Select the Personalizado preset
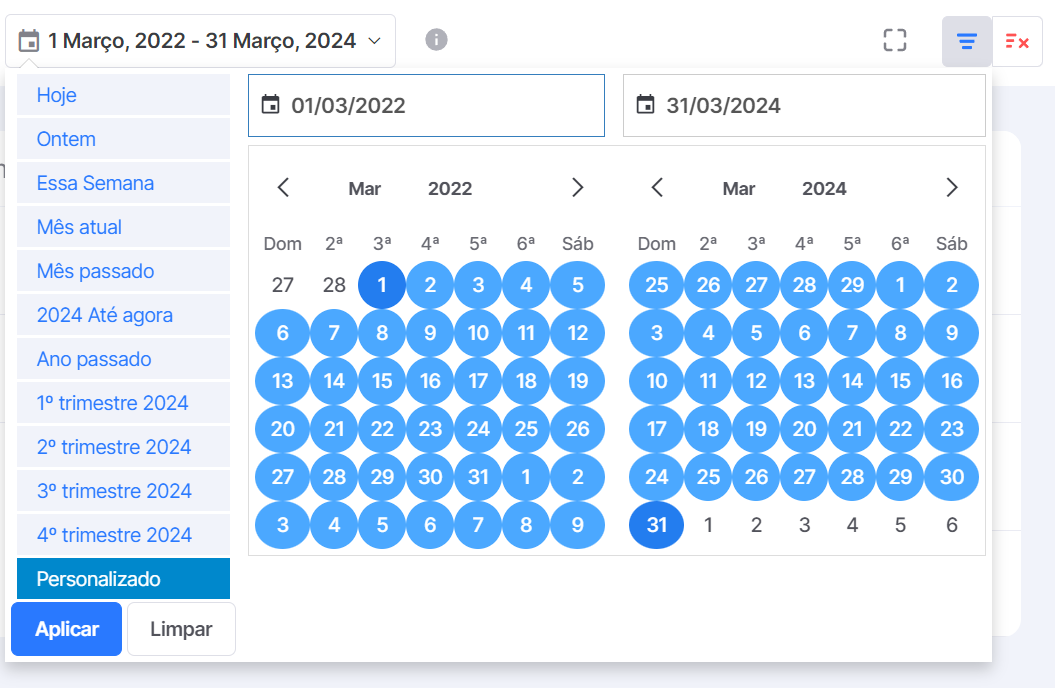1055x688 pixels. tap(123, 579)
